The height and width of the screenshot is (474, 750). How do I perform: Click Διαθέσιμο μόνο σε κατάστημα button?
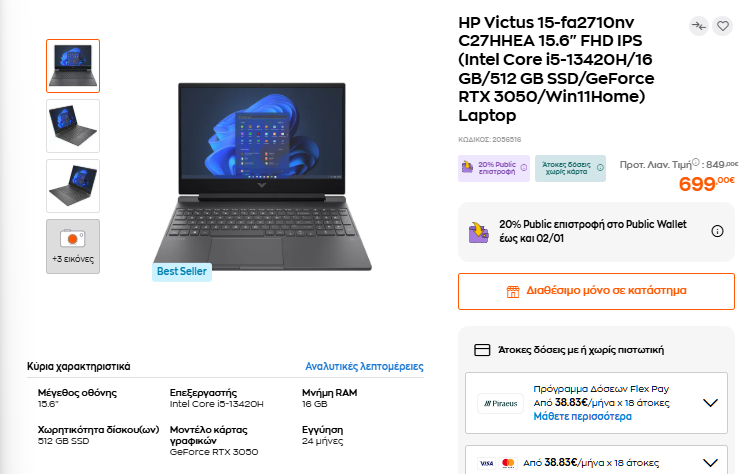(x=596, y=291)
